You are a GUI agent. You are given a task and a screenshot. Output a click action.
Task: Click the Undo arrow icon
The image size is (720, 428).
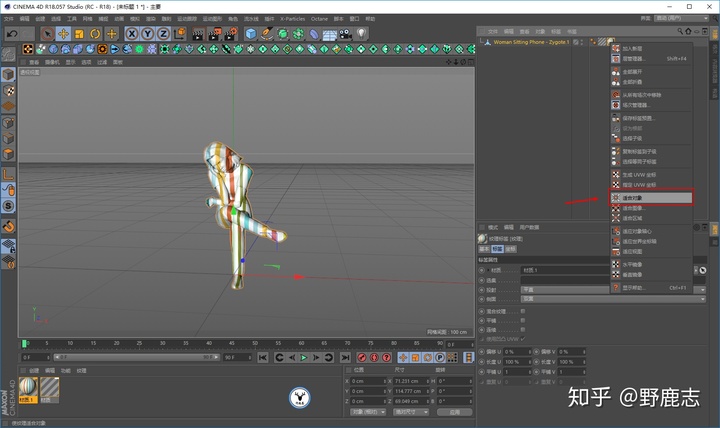click(12, 34)
